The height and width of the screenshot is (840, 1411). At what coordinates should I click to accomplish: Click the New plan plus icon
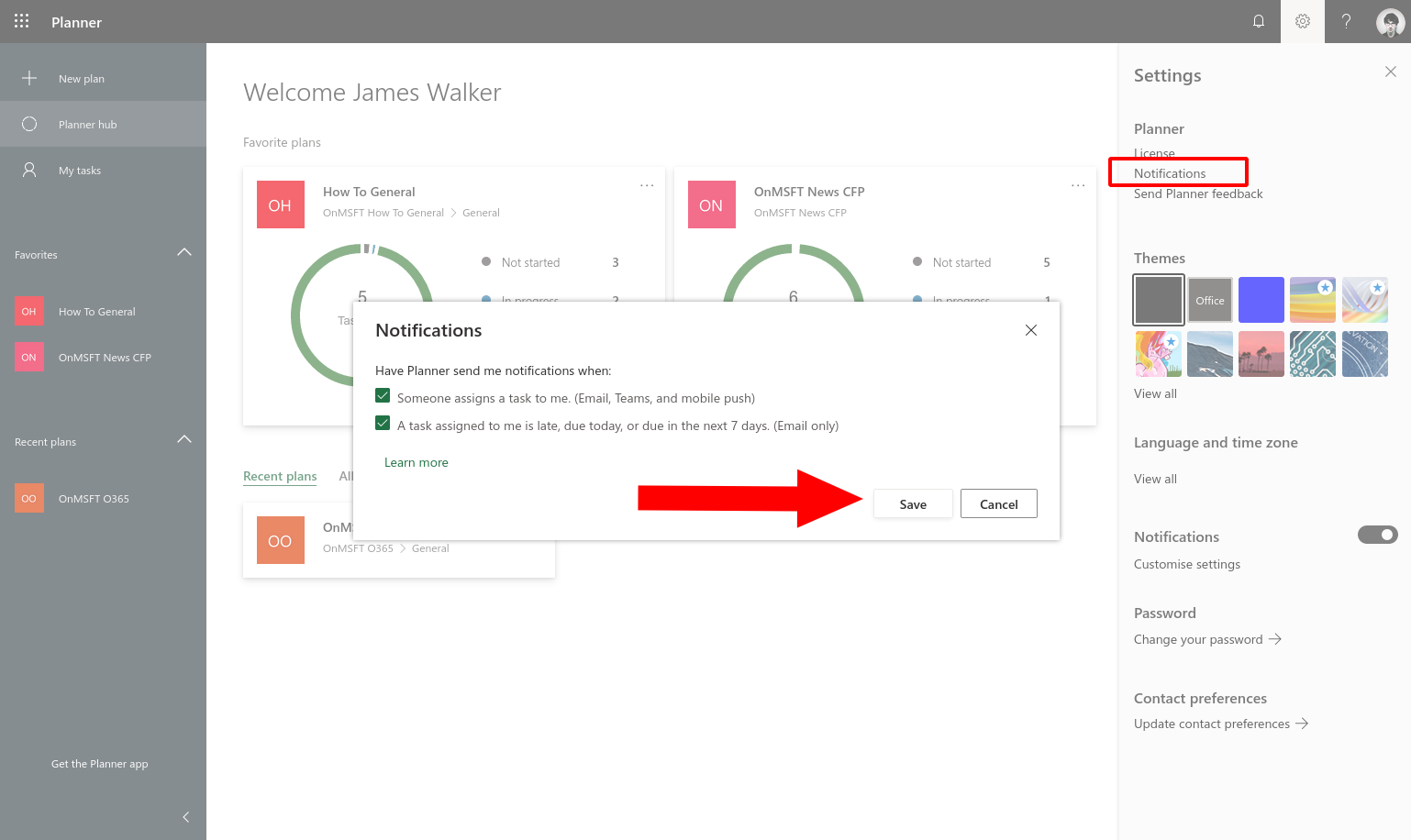point(29,78)
